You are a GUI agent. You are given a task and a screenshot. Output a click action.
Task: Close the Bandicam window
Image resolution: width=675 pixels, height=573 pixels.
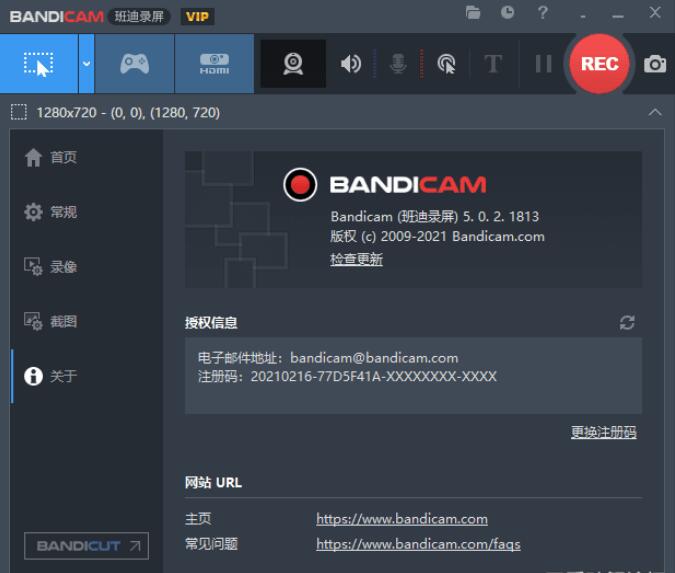[655, 12]
